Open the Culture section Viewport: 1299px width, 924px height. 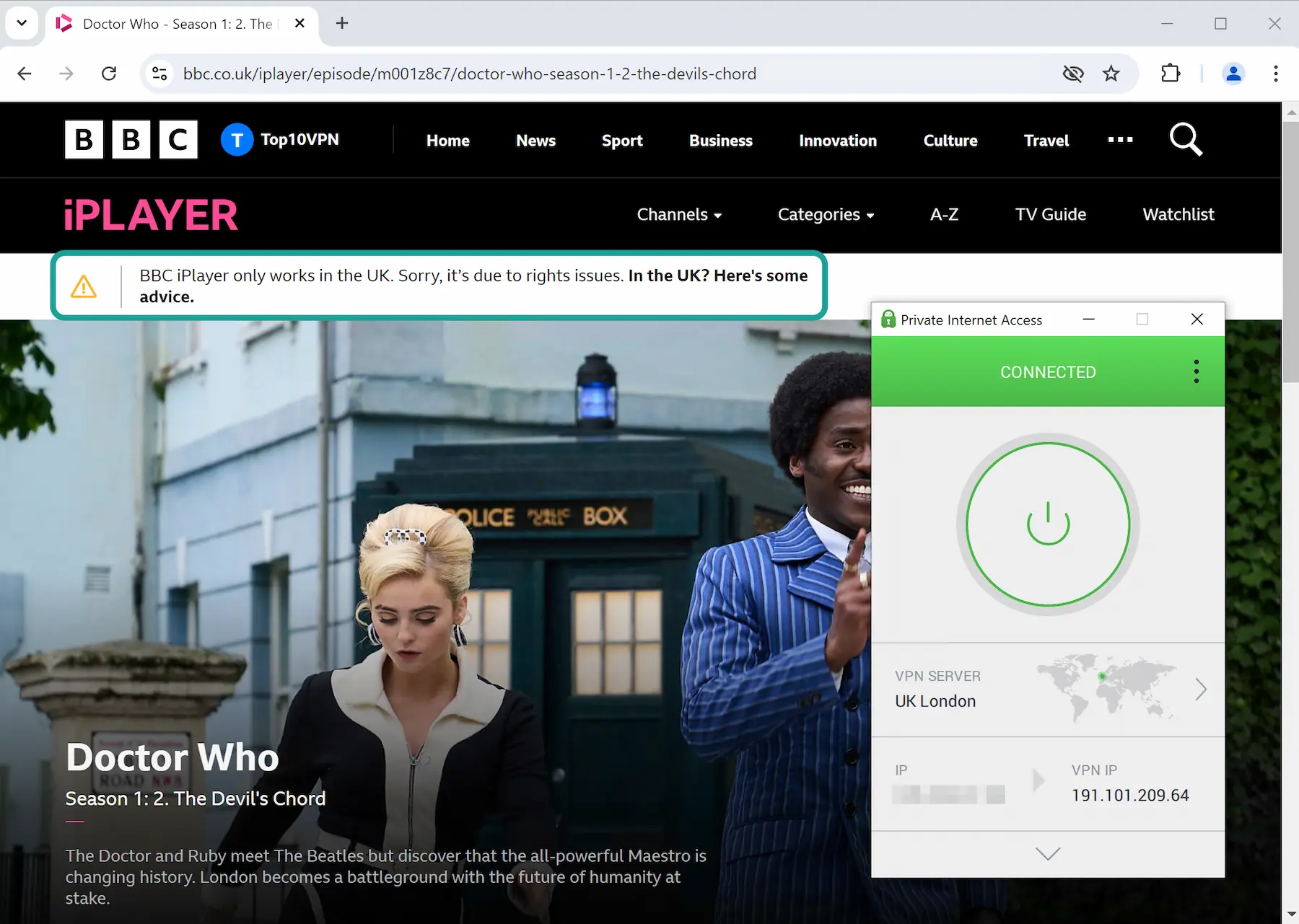950,141
